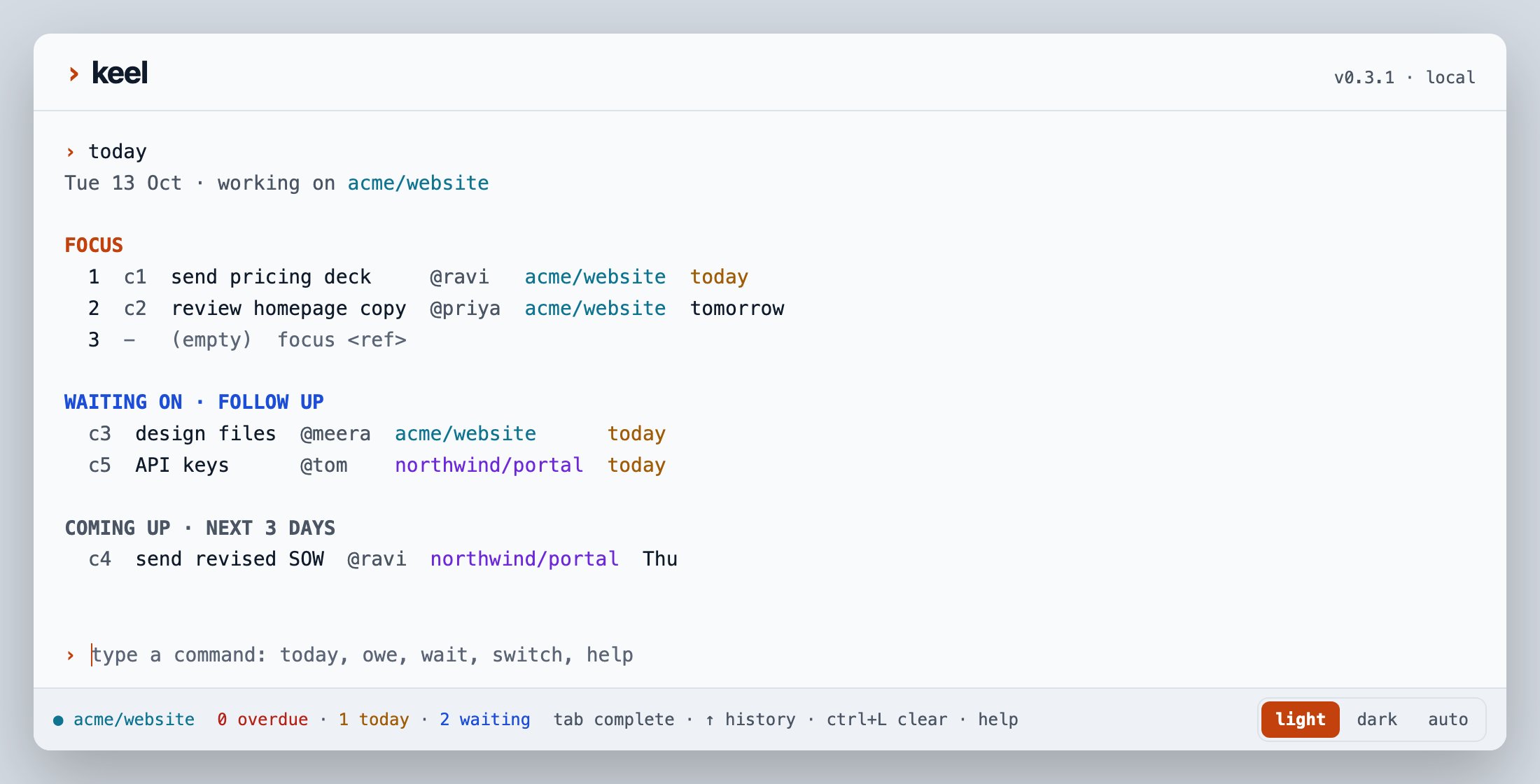This screenshot has width=1540, height=784.
Task: Click the trailing 'help' hint in the status bar
Action: click(997, 720)
